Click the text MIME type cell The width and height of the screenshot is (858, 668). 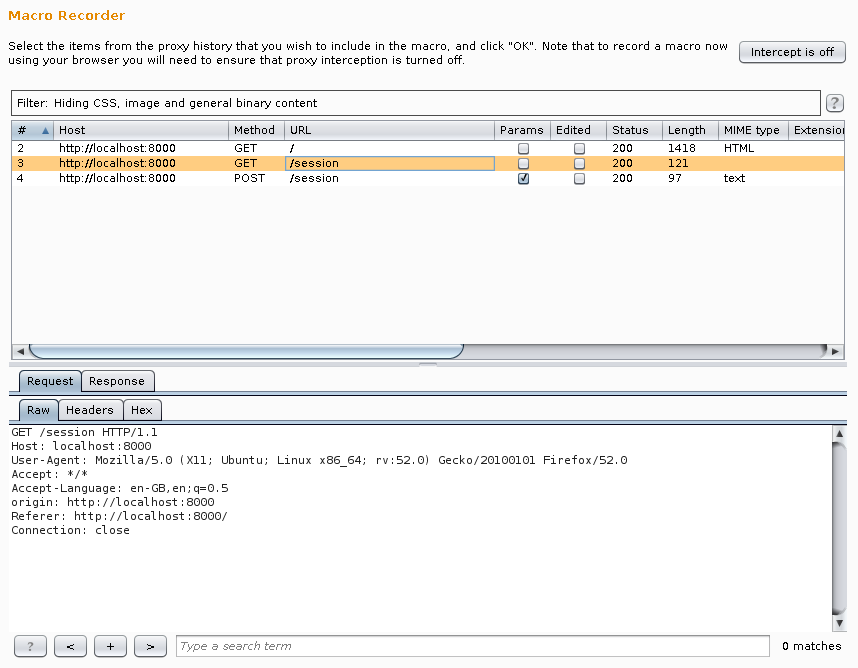pyautogui.click(x=753, y=178)
